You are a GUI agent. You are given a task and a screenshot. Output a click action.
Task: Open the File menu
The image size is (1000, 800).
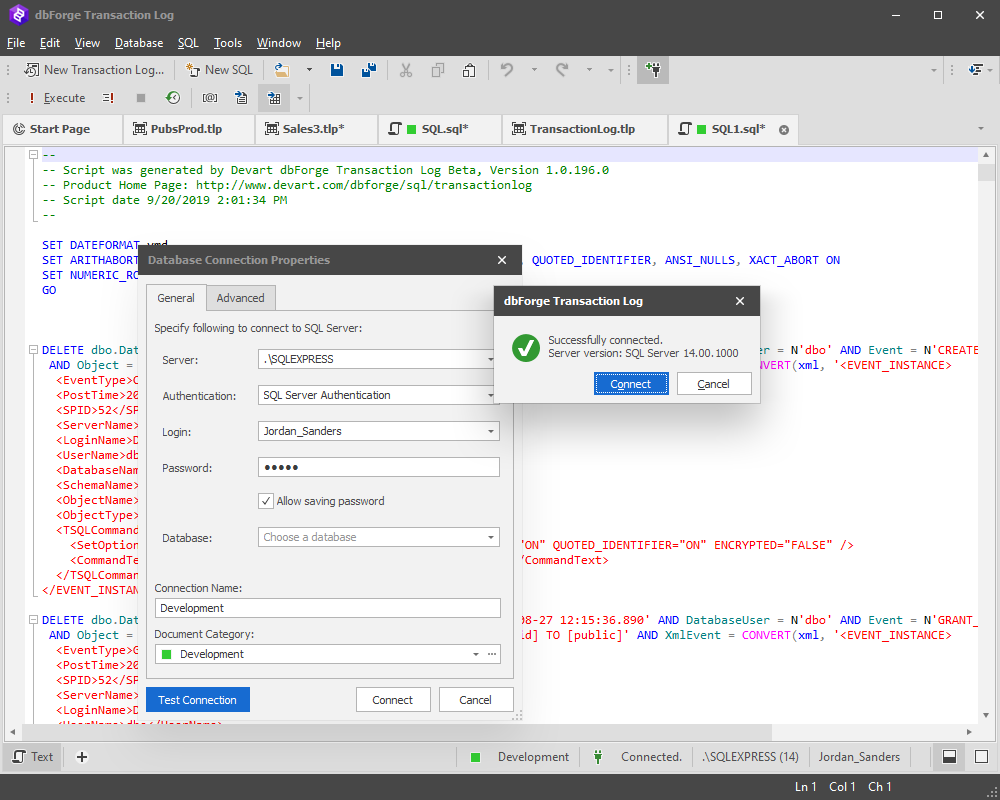point(16,43)
